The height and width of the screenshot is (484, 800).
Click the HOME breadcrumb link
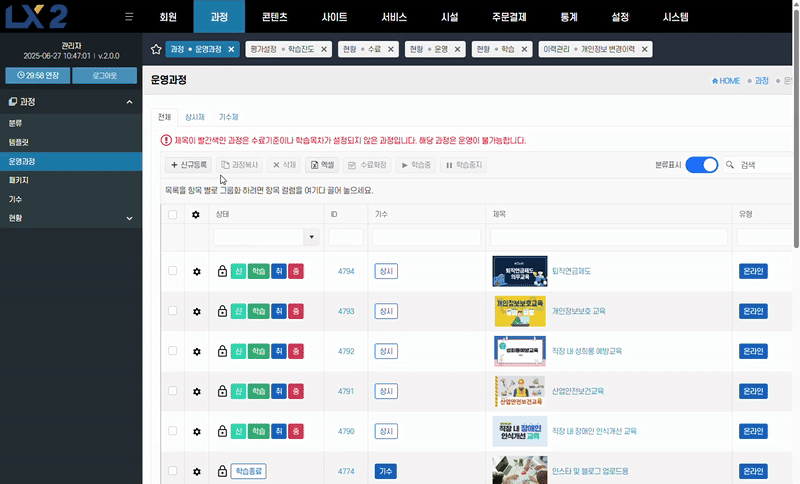point(726,81)
